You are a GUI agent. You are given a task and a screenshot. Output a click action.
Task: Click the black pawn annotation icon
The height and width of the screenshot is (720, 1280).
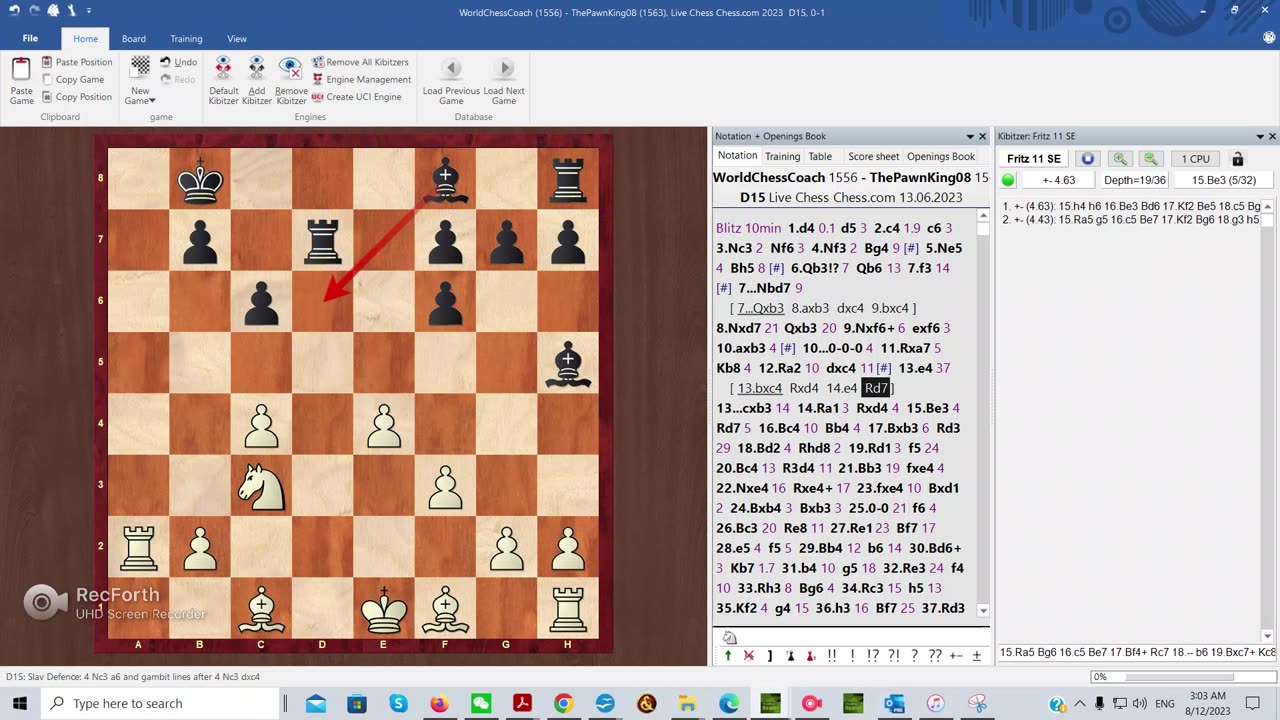tap(790, 656)
